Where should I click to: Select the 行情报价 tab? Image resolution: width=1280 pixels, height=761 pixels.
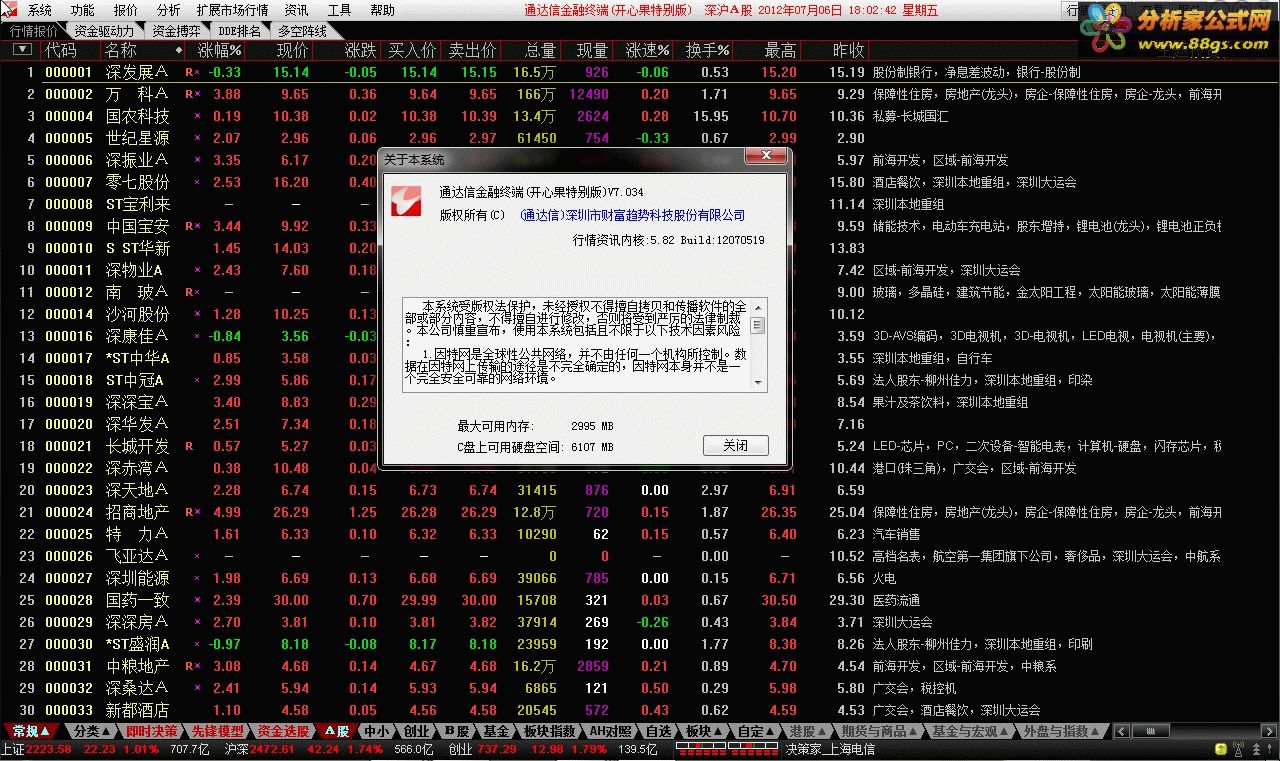[34, 31]
